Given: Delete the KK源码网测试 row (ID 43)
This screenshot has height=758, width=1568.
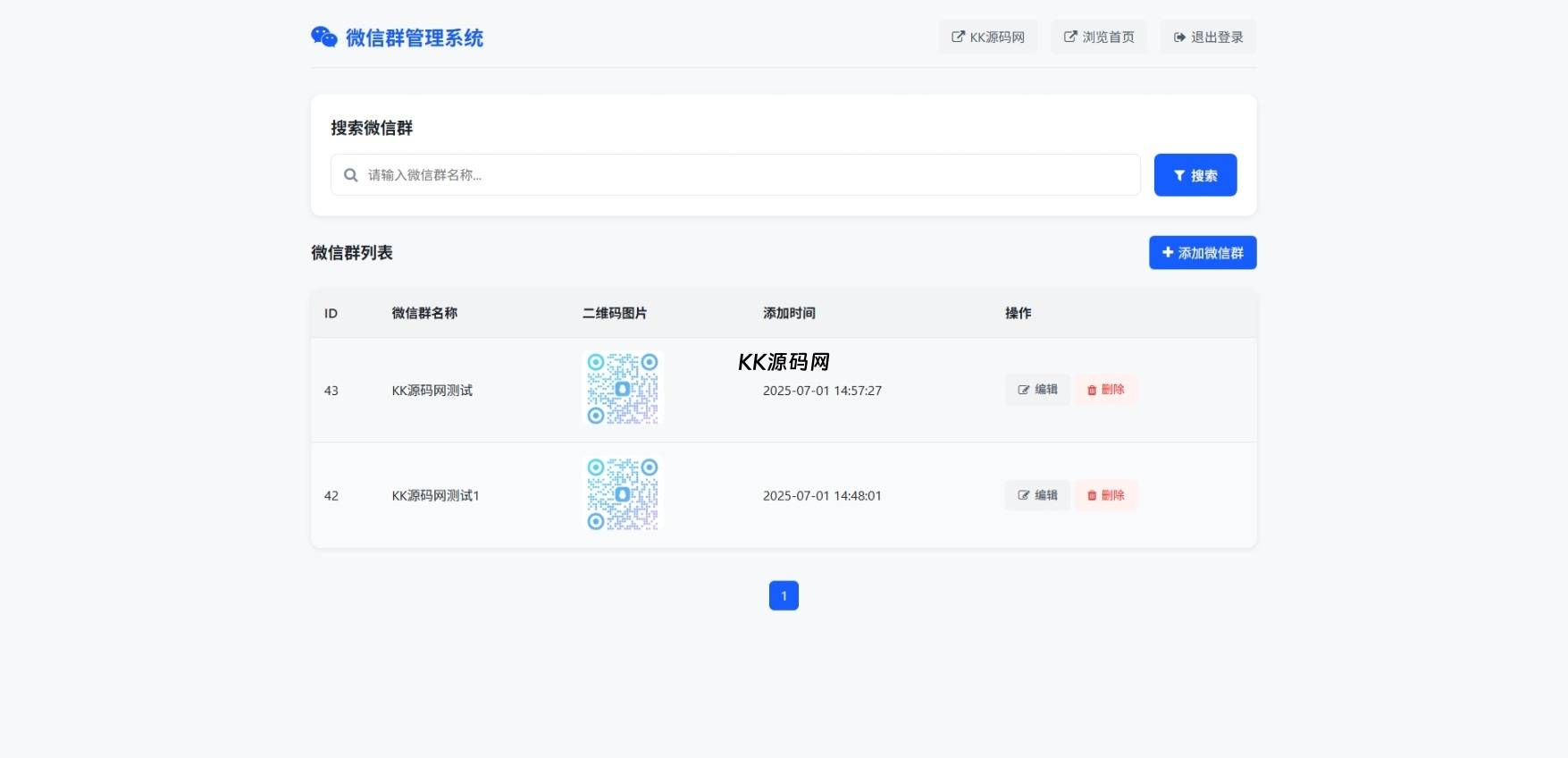Looking at the screenshot, I should [1106, 390].
